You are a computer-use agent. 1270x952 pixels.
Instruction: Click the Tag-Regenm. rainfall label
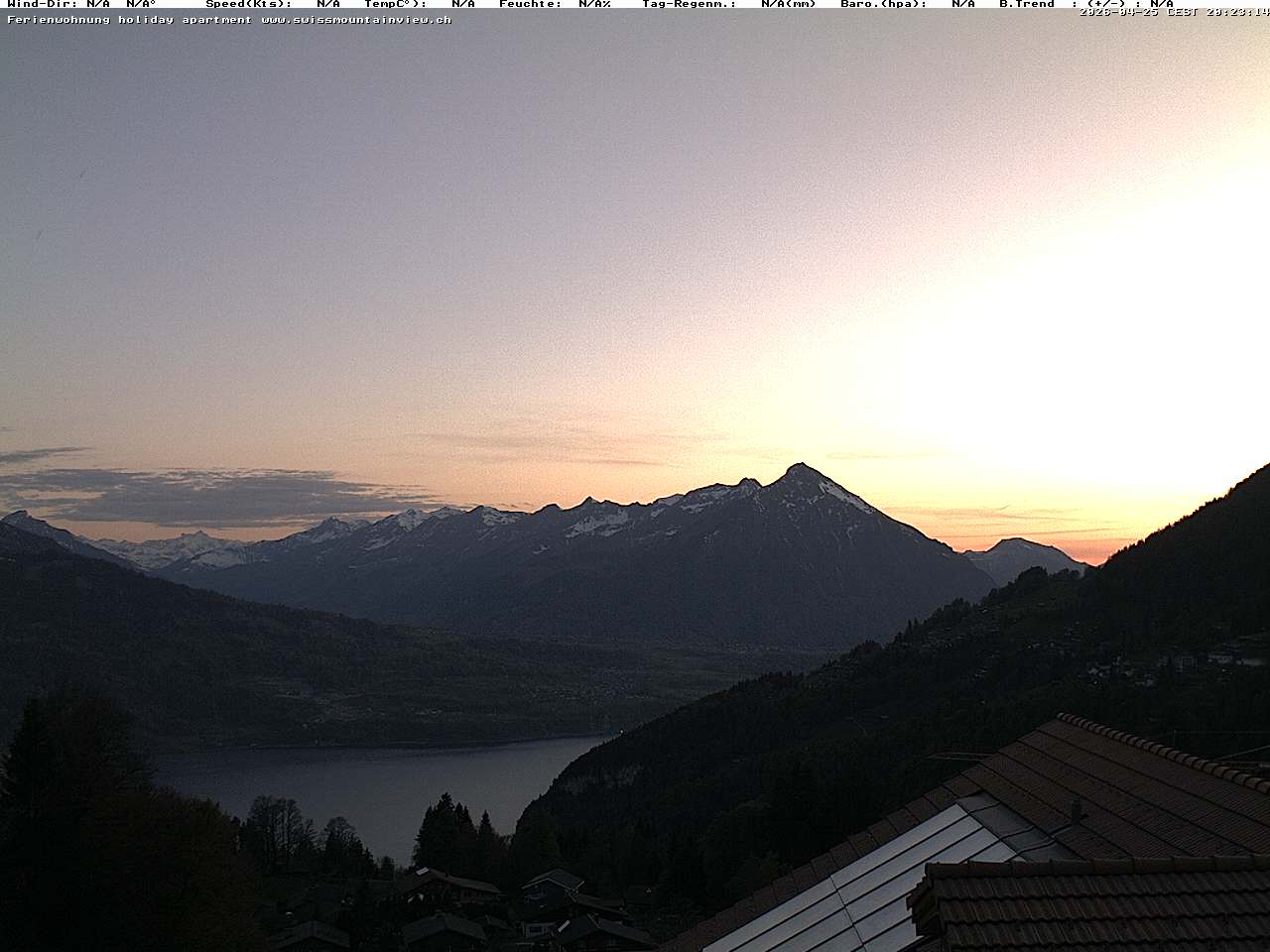click(x=689, y=4)
